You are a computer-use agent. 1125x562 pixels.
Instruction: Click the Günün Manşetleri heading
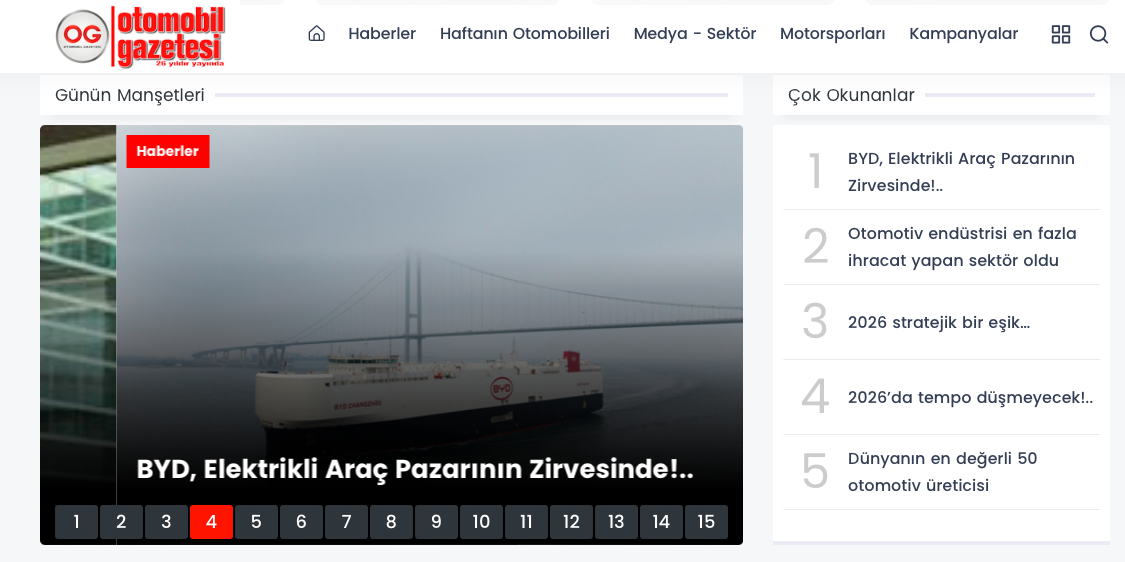click(x=130, y=95)
